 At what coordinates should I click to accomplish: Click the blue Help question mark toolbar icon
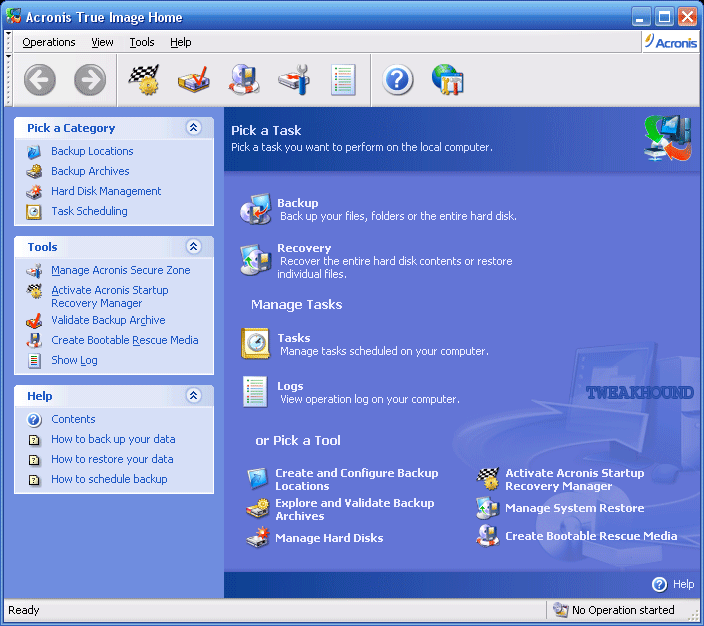coord(398,80)
